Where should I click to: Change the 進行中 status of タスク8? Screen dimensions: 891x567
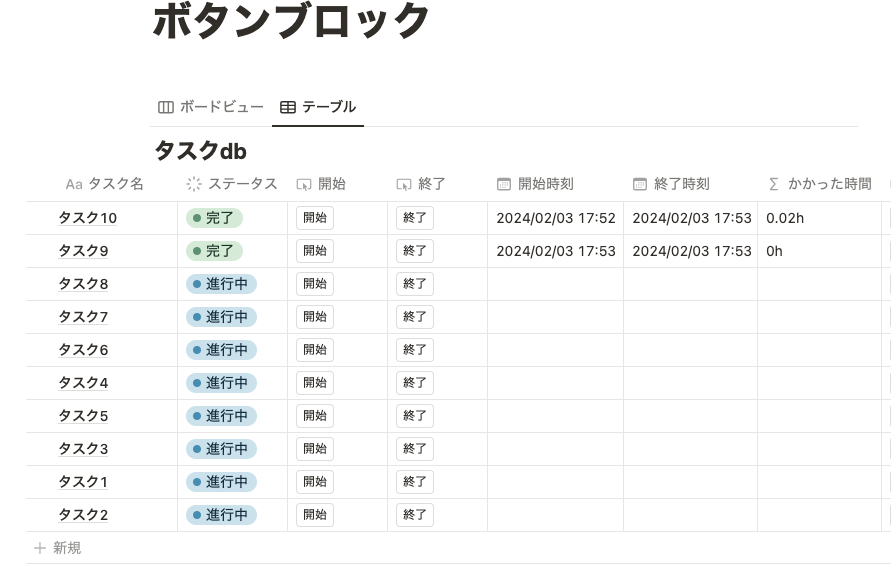(x=221, y=284)
